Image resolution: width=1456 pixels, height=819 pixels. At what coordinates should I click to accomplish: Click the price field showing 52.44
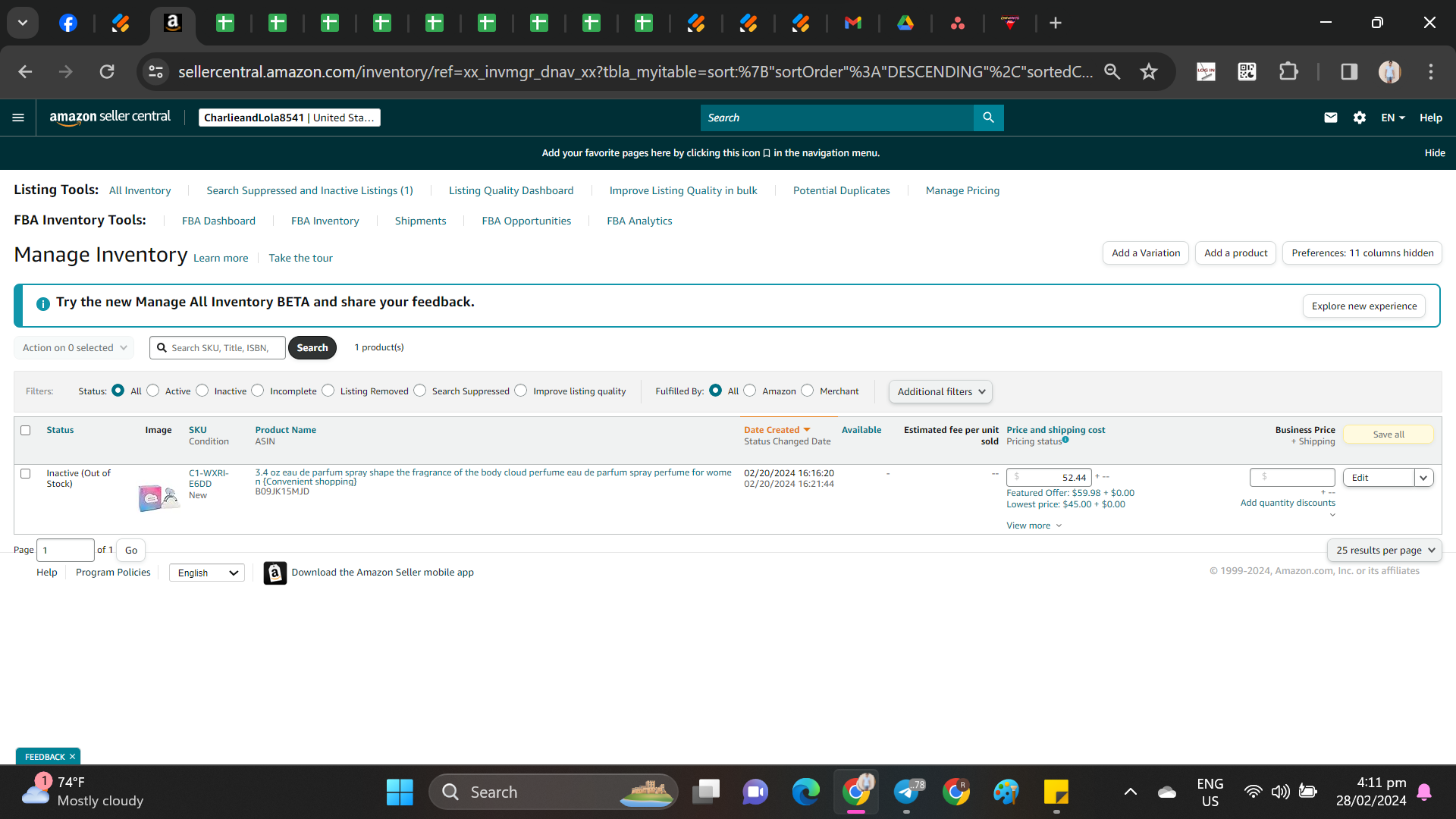pyautogui.click(x=1049, y=477)
